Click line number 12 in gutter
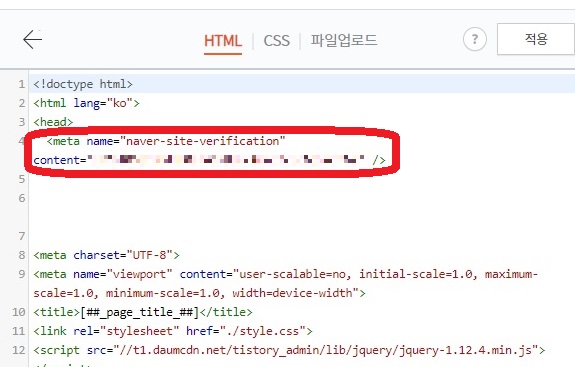The height and width of the screenshot is (367, 575). point(19,350)
